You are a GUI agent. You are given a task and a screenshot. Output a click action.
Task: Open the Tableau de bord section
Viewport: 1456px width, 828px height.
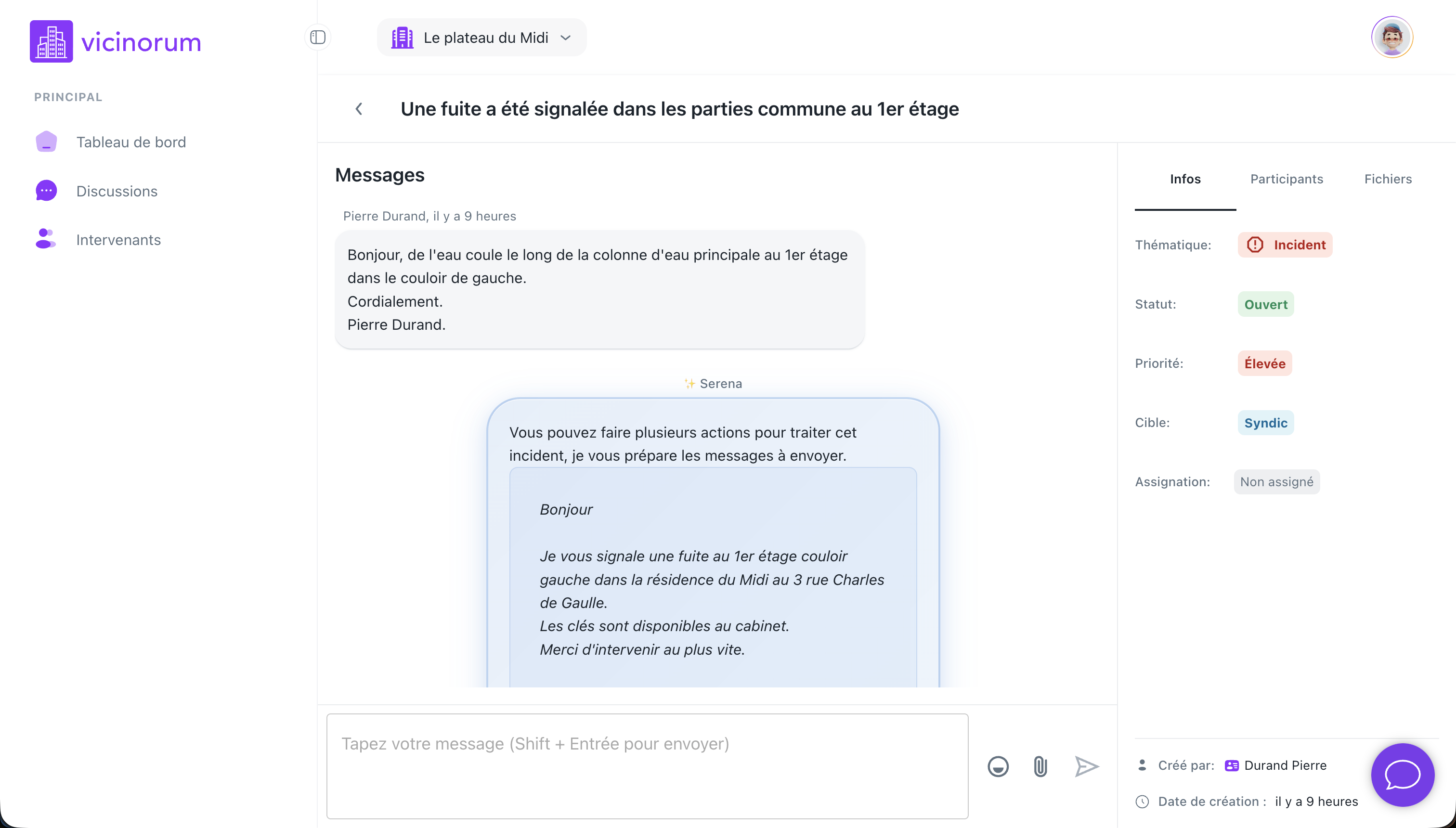131,142
